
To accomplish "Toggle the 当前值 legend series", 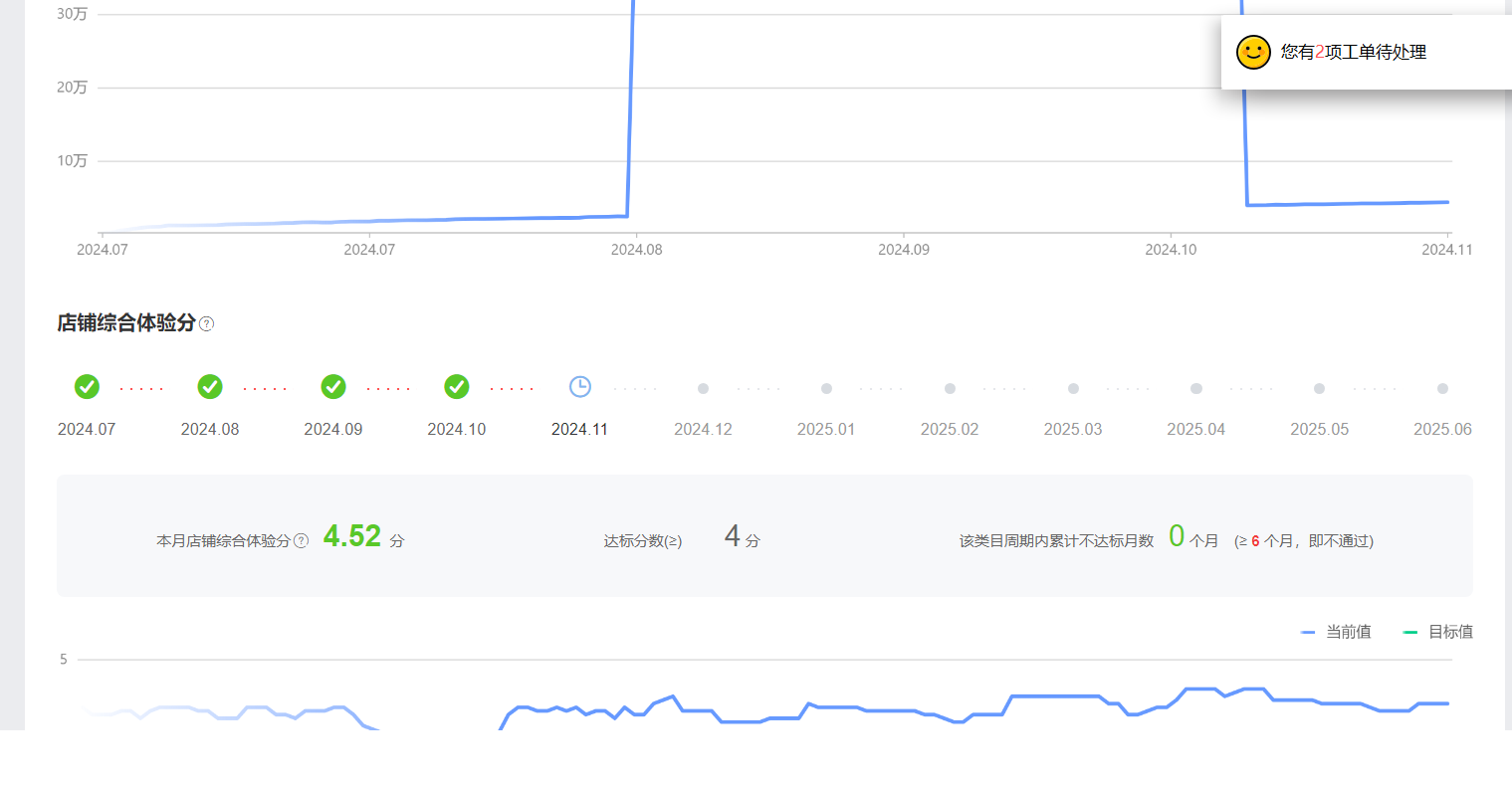I will [x=1337, y=632].
